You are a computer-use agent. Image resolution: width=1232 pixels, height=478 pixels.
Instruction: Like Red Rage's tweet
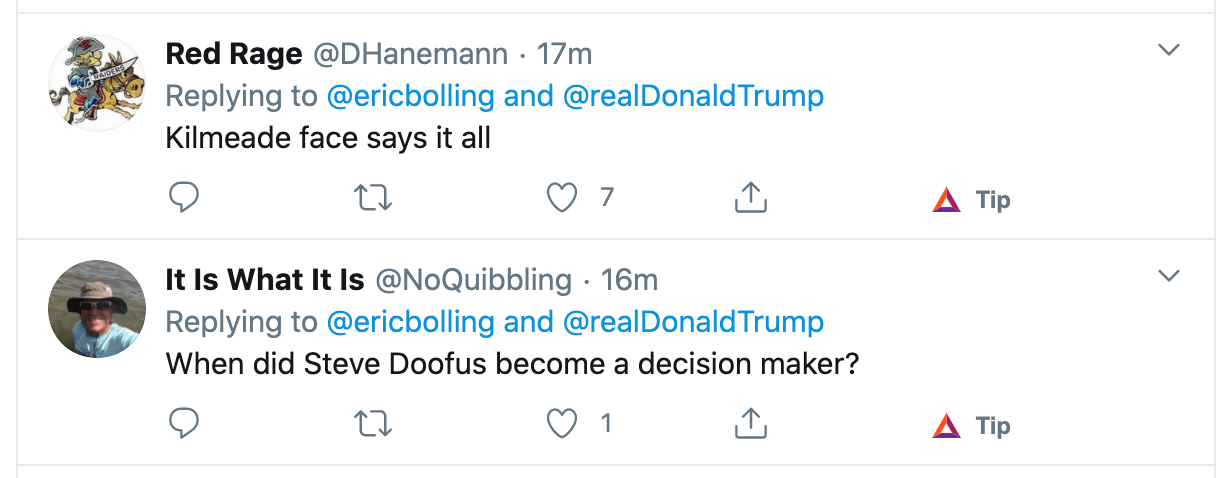coord(563,198)
